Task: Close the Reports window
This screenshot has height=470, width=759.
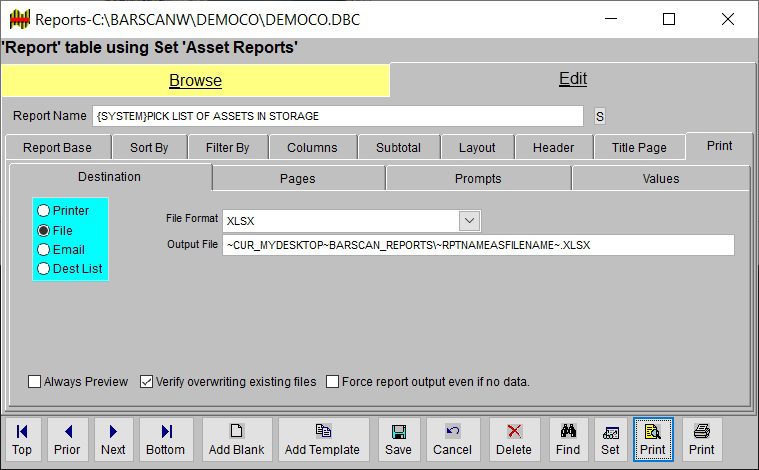Action: [x=728, y=19]
